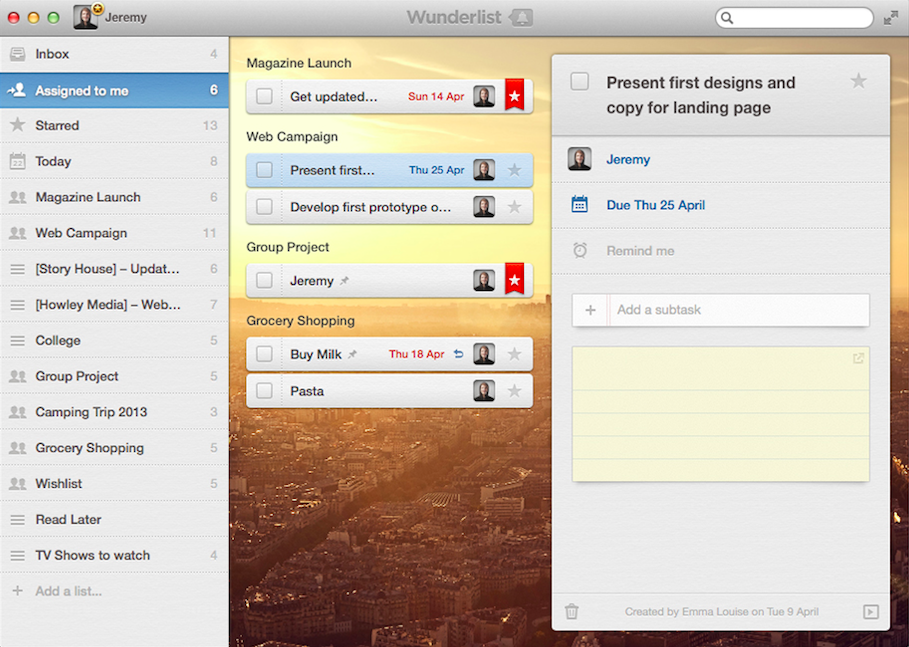
Task: Enter fullscreen with the expand arrows icon
Action: coord(890,19)
